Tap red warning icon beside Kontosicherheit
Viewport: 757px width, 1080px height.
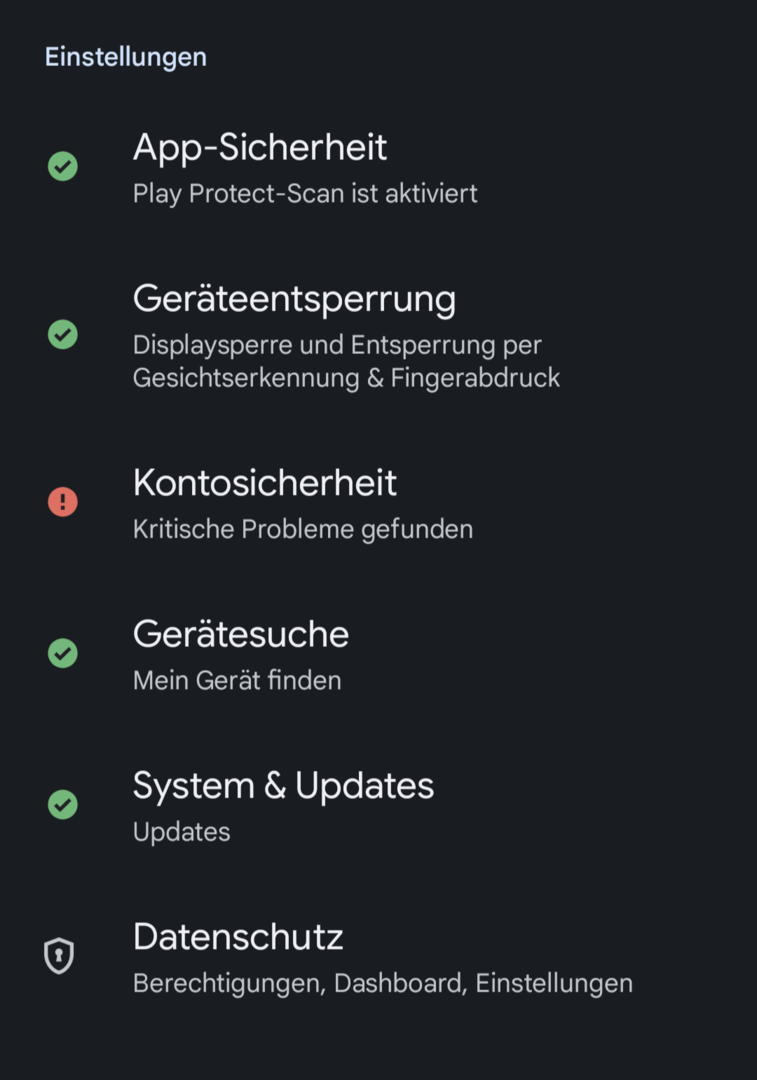pyautogui.click(x=63, y=501)
